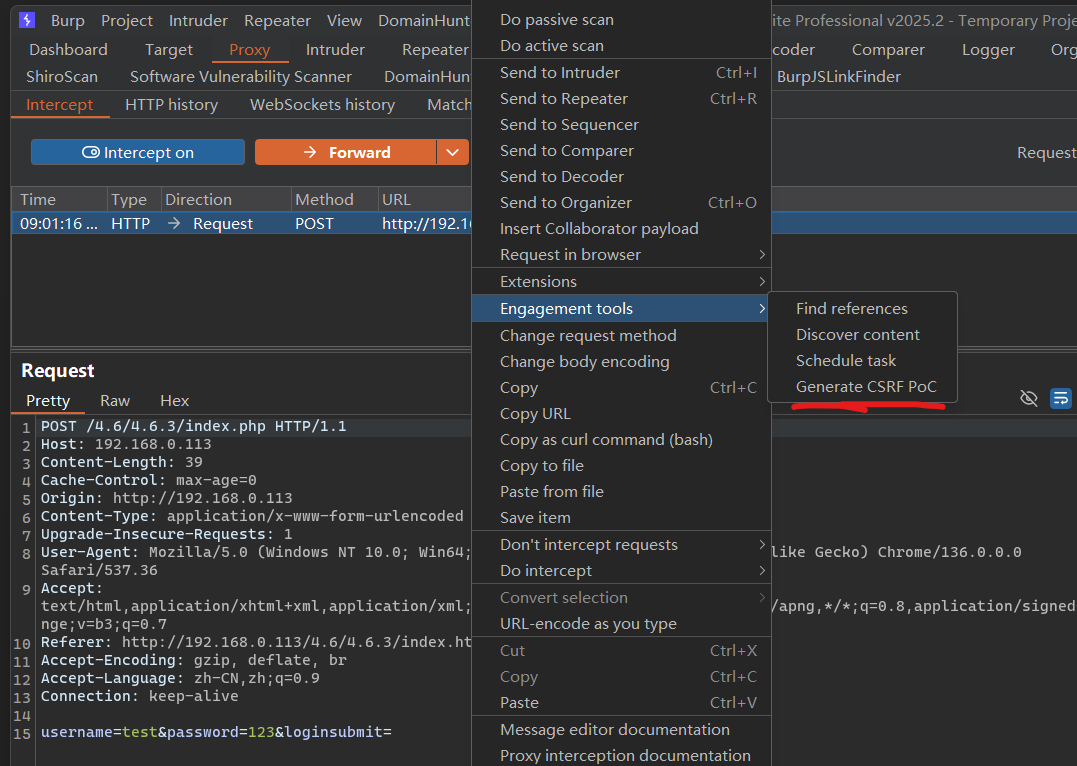
Task: Turn off the Intercept on toggle
Action: coord(138,152)
